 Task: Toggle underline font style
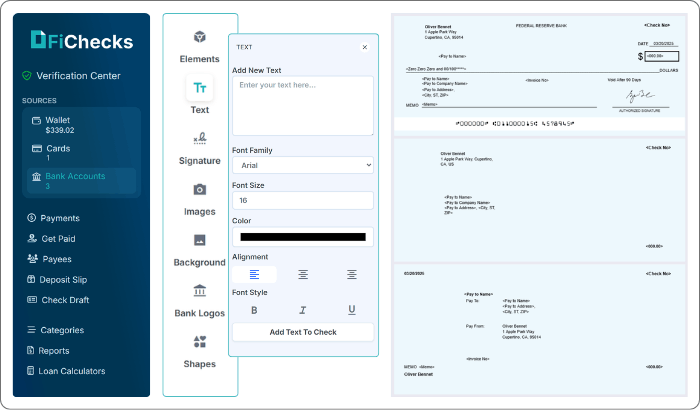click(352, 310)
